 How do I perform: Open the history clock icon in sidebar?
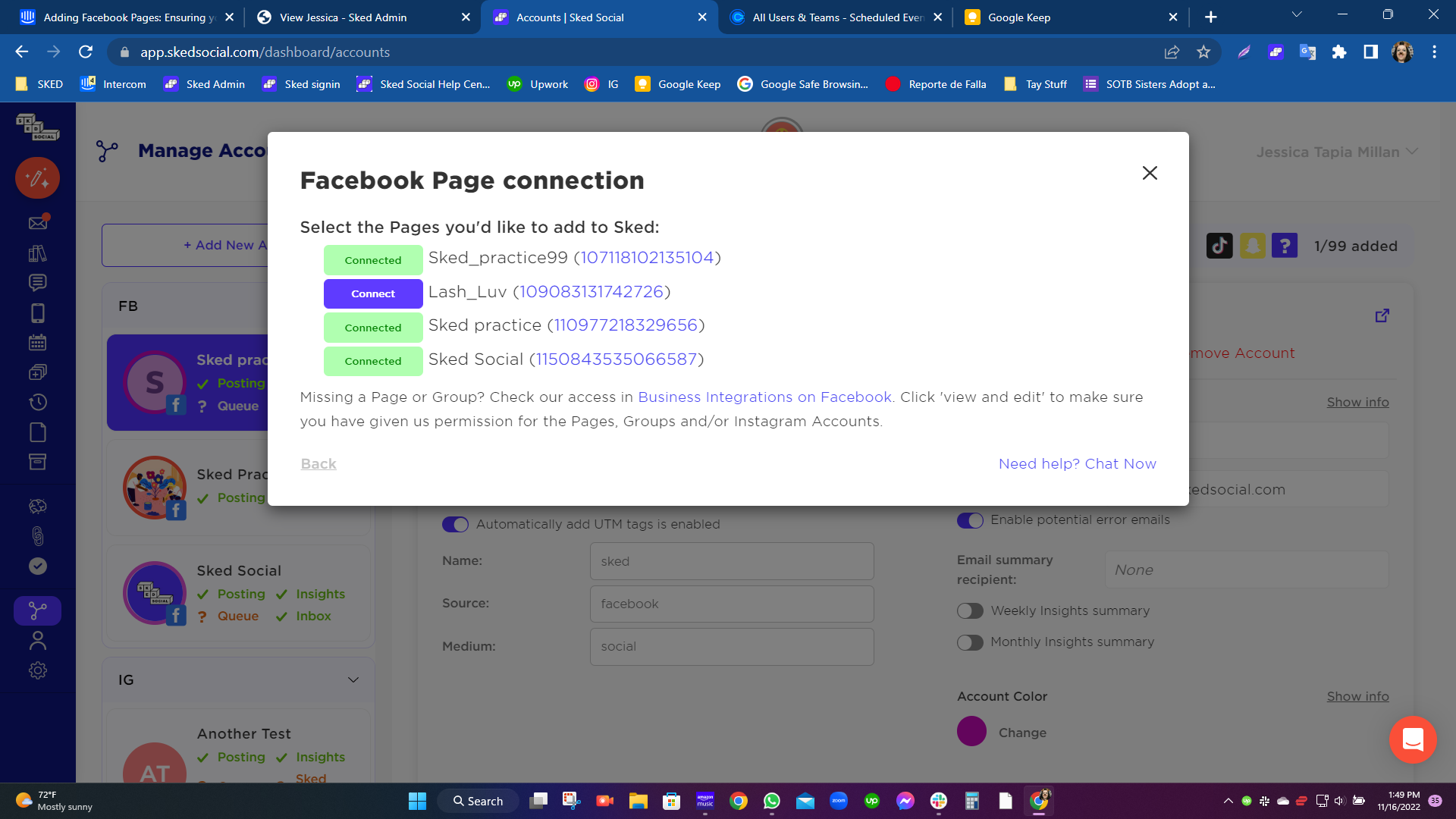pyautogui.click(x=37, y=402)
